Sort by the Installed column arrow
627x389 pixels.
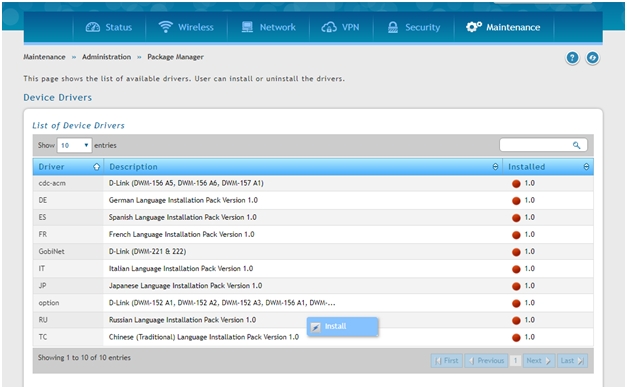point(586,167)
